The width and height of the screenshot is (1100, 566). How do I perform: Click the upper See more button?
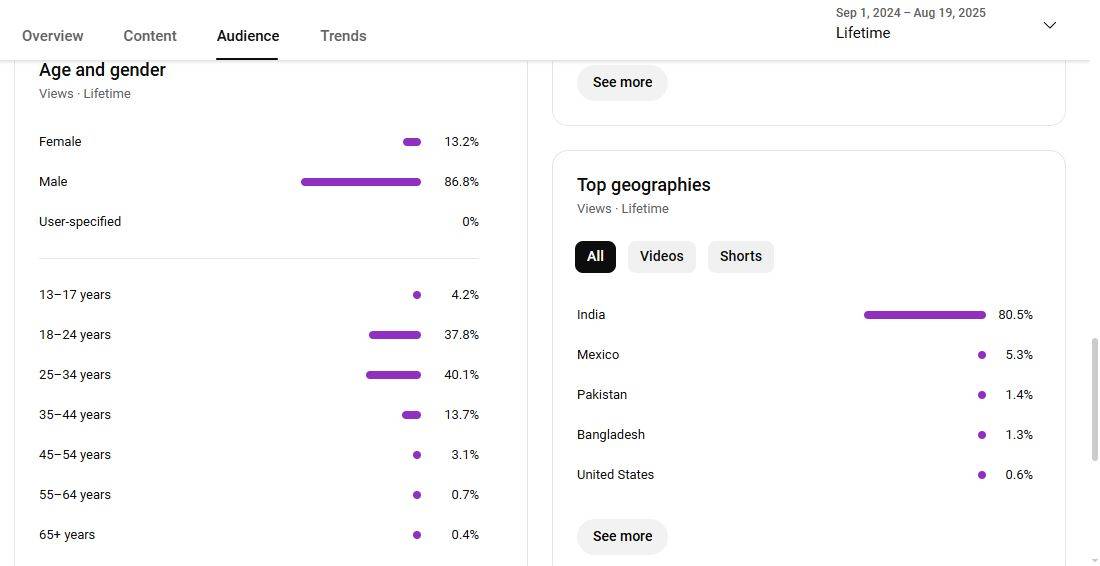tap(622, 82)
